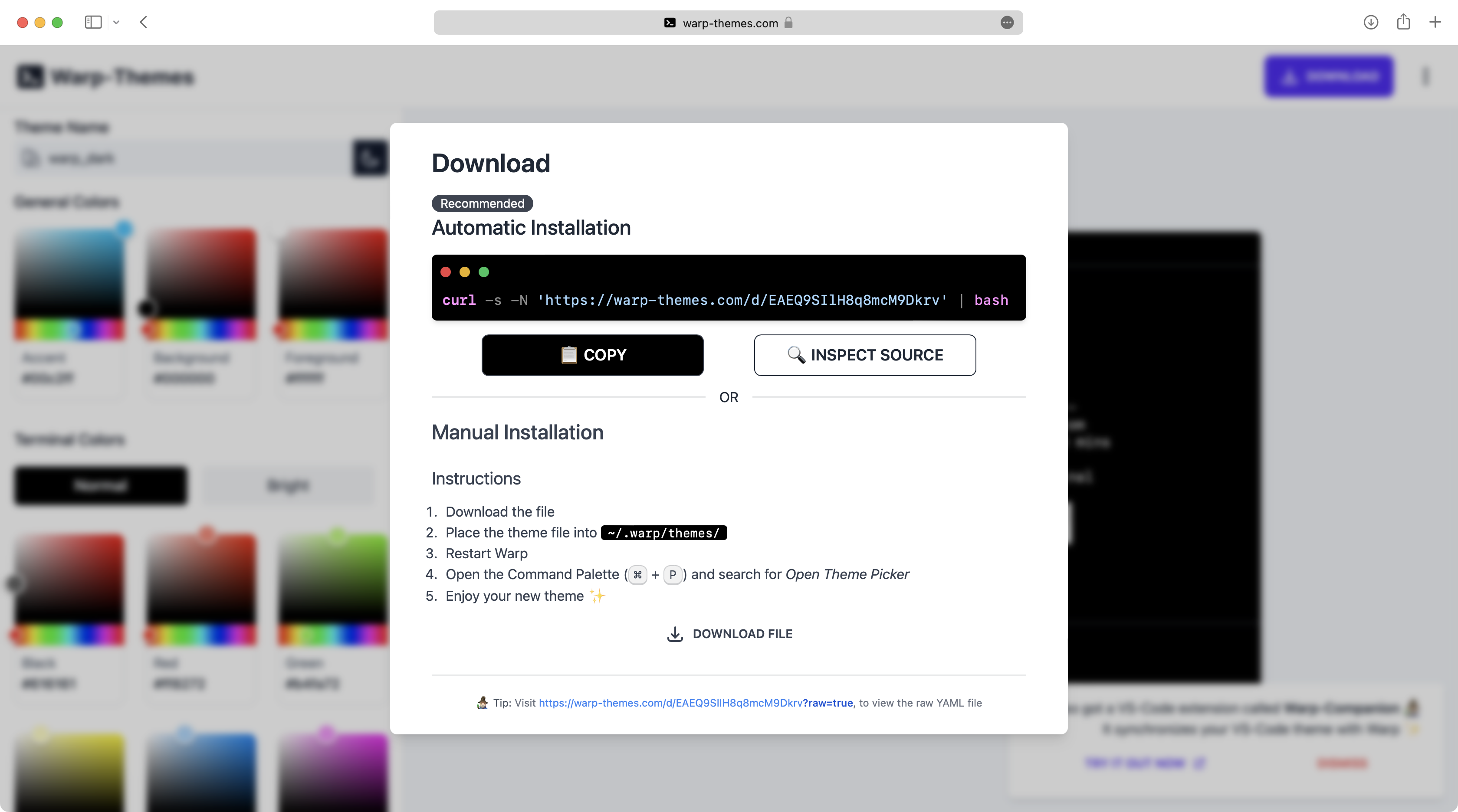Click the dark icon button beside theme name
This screenshot has width=1458, height=812.
pos(370,158)
